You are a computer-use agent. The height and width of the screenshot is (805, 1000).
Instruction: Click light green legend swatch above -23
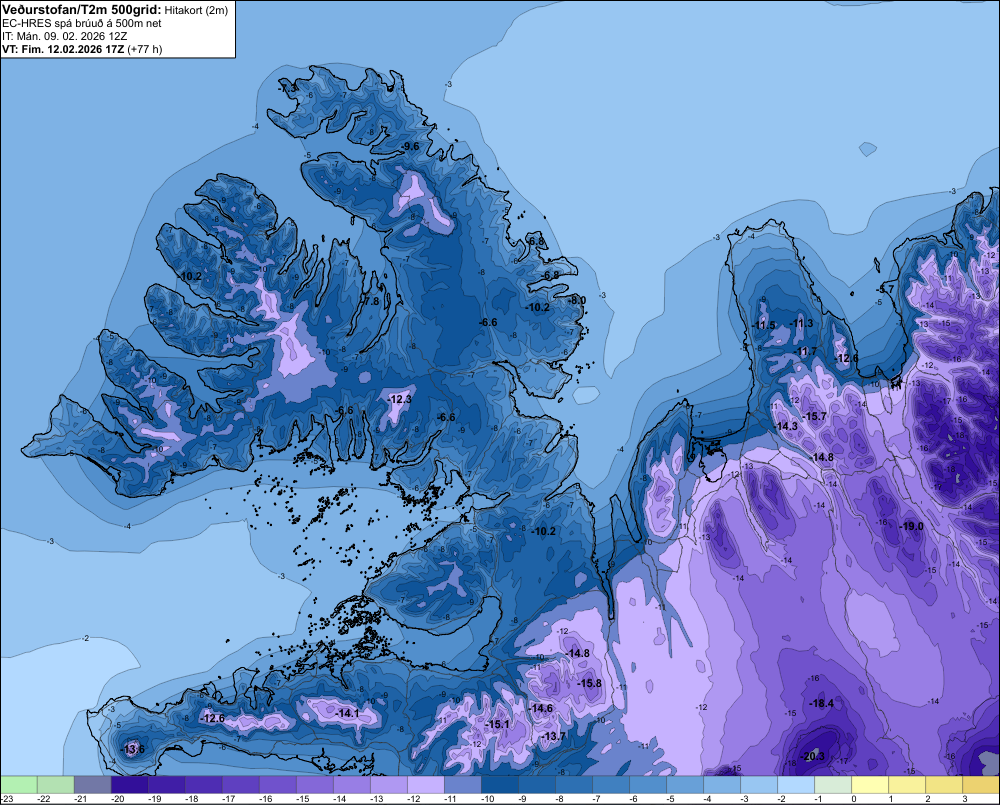tap(19, 784)
